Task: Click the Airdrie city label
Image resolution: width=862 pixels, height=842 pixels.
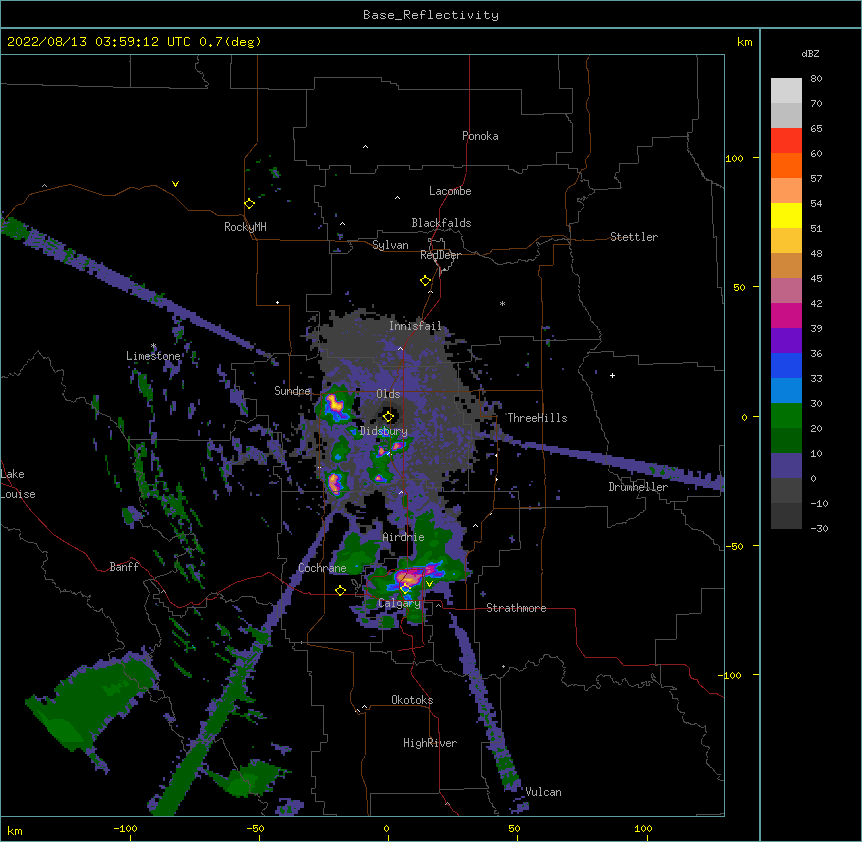Action: tap(404, 537)
